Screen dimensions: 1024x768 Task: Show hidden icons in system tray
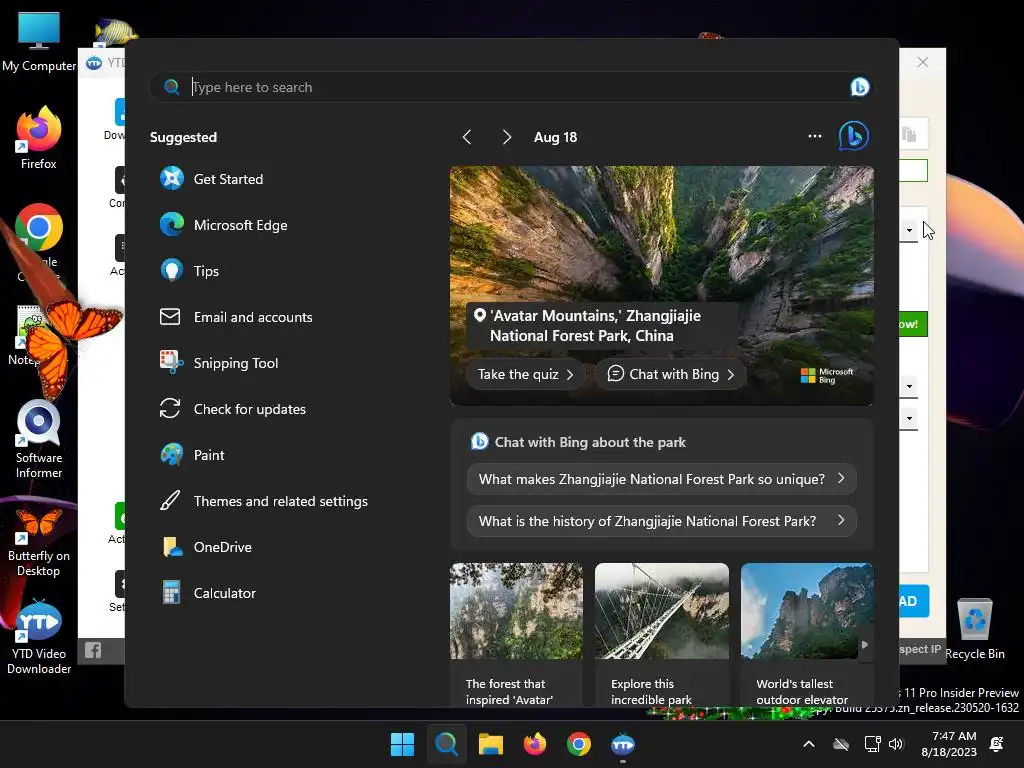coord(808,744)
